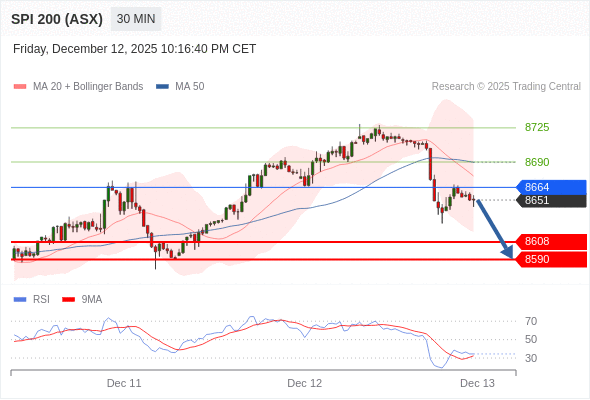The height and width of the screenshot is (400, 590).
Task: Click the red 8590 support price tag
Action: (x=552, y=259)
